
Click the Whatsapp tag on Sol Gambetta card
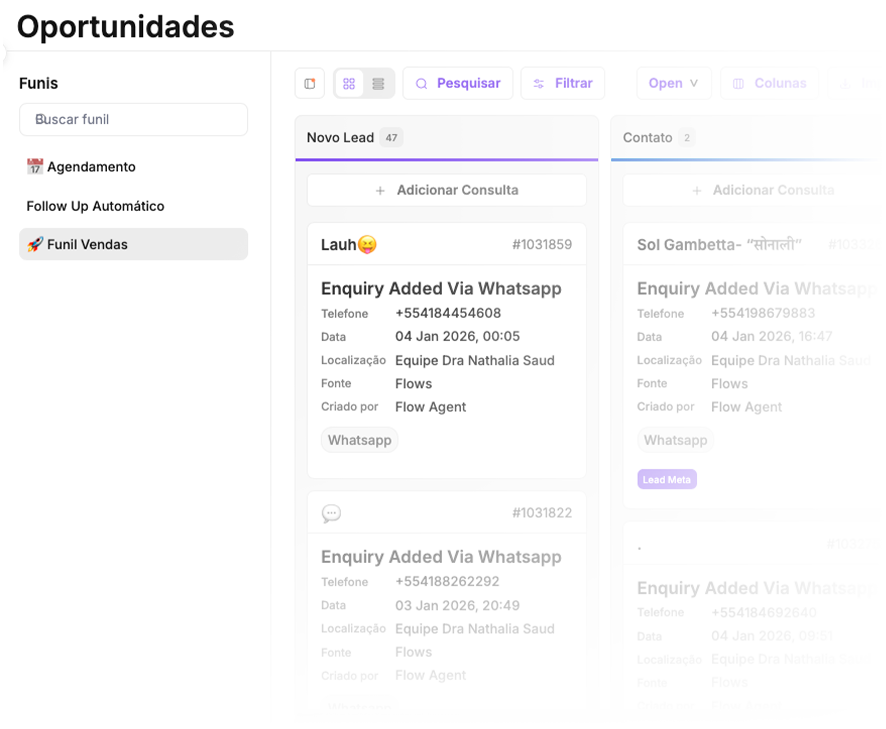(676, 440)
